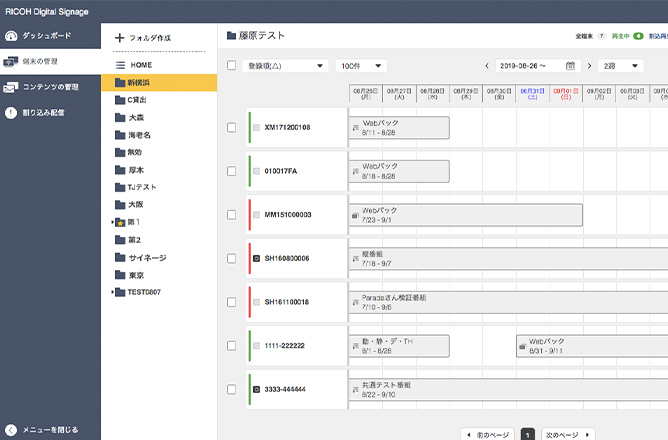The height and width of the screenshot is (440, 668).
Task: Click the コンテンツの管理 image icon
Action: point(11,87)
